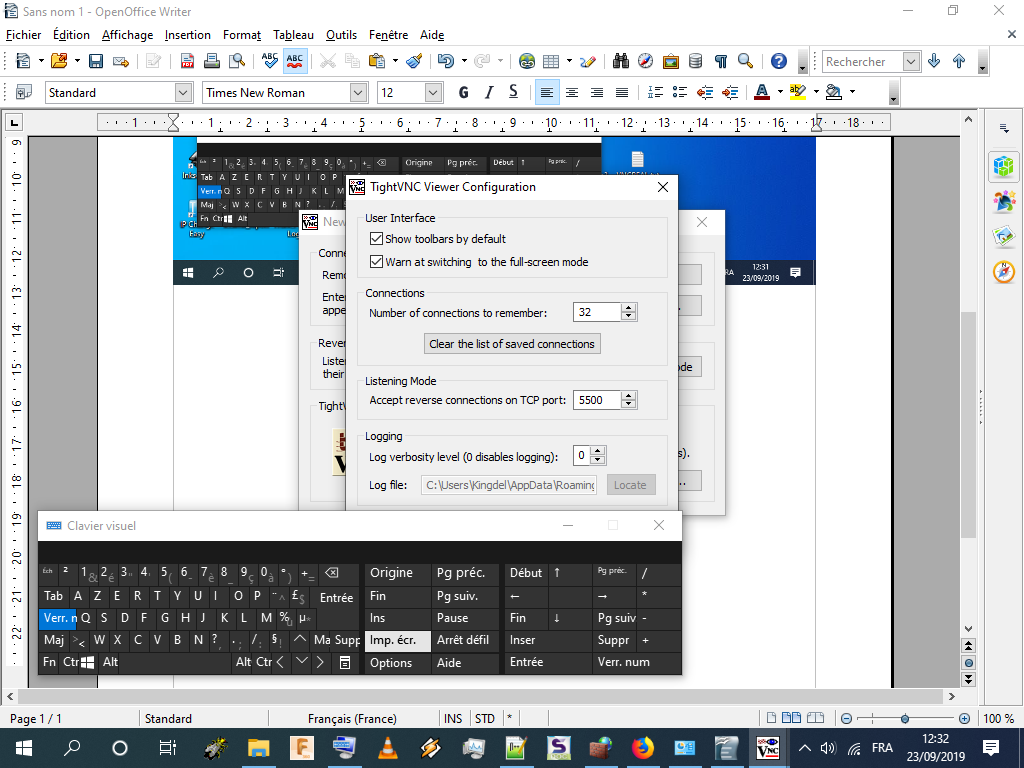Export directly as PDF icon

click(x=187, y=61)
